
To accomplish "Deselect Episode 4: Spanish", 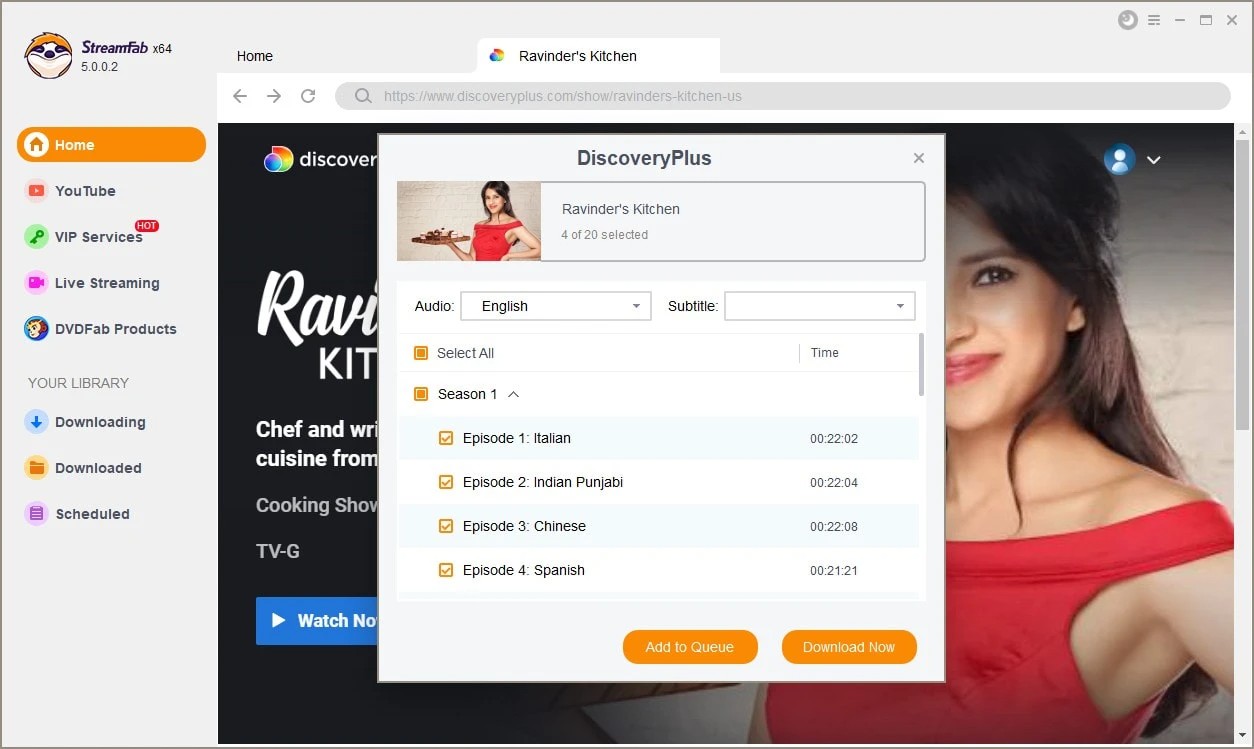I will (446, 570).
